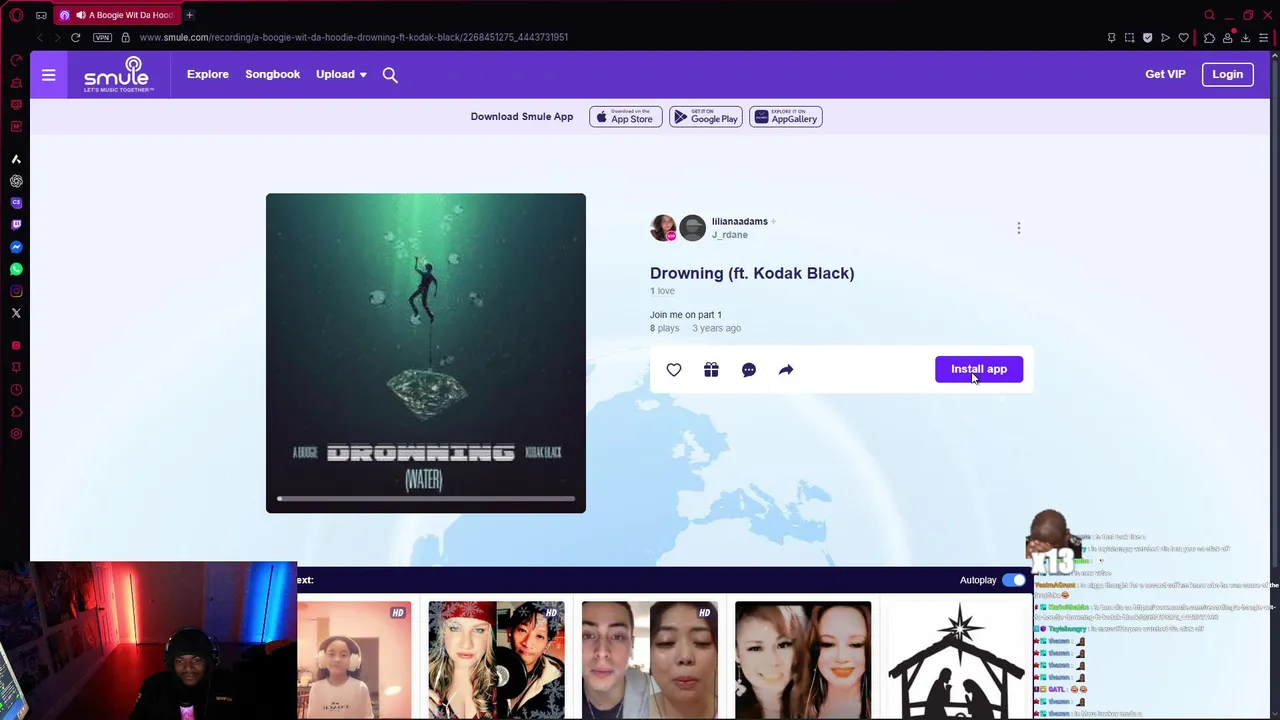Toggle the Autoplay switch
The height and width of the screenshot is (720, 1280).
1014,580
